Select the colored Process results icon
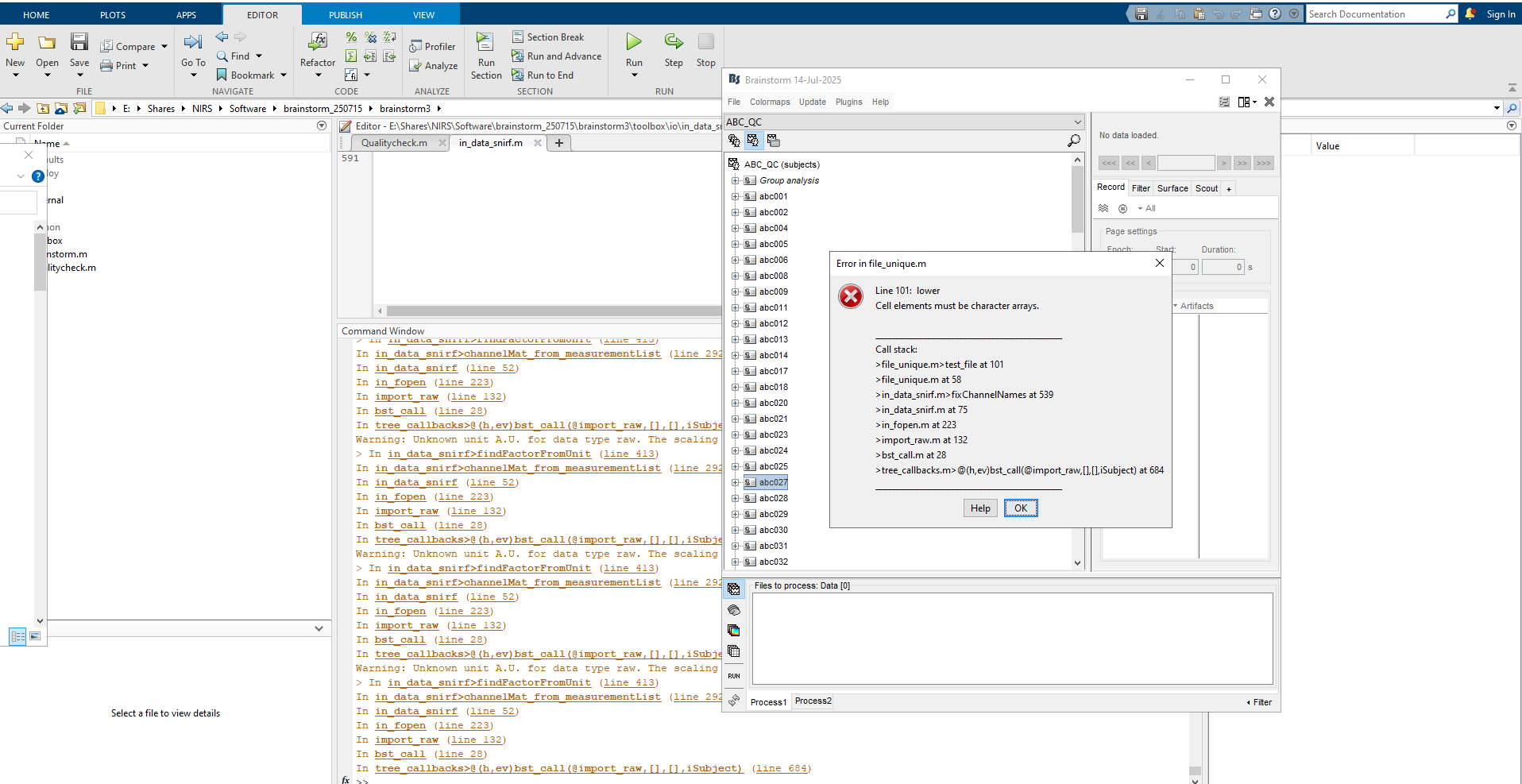 pos(734,631)
